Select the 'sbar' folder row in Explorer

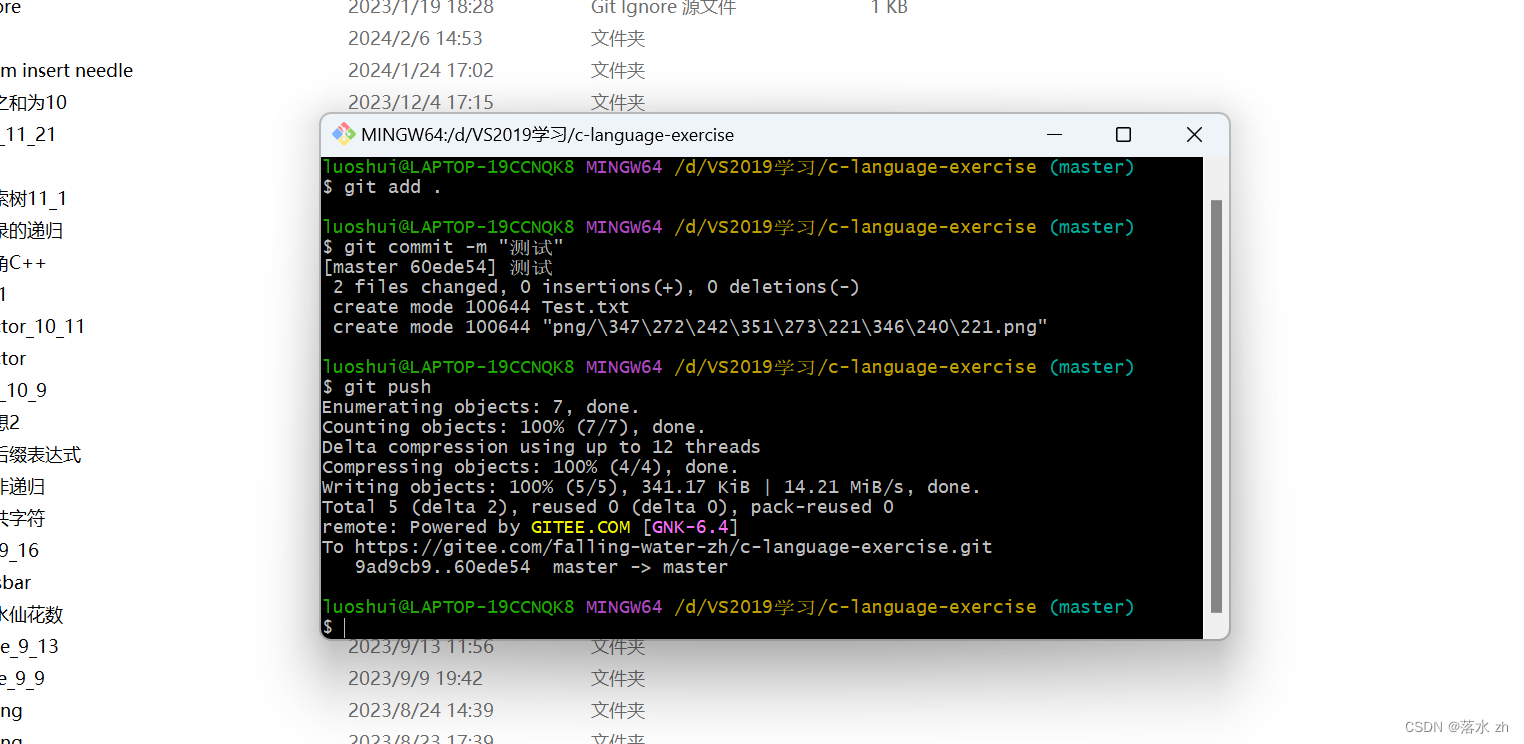tap(15, 582)
